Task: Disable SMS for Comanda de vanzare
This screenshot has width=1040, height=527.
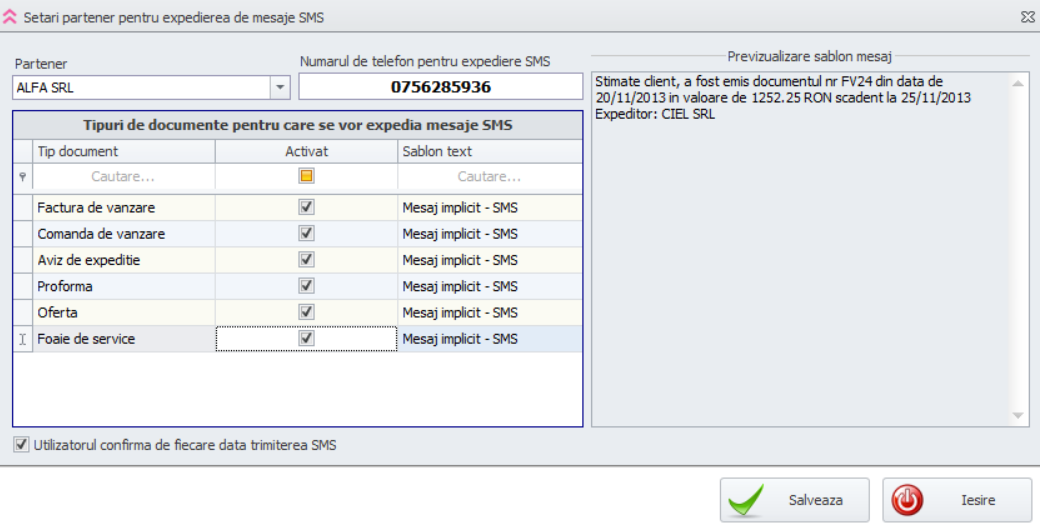Action: click(x=306, y=234)
